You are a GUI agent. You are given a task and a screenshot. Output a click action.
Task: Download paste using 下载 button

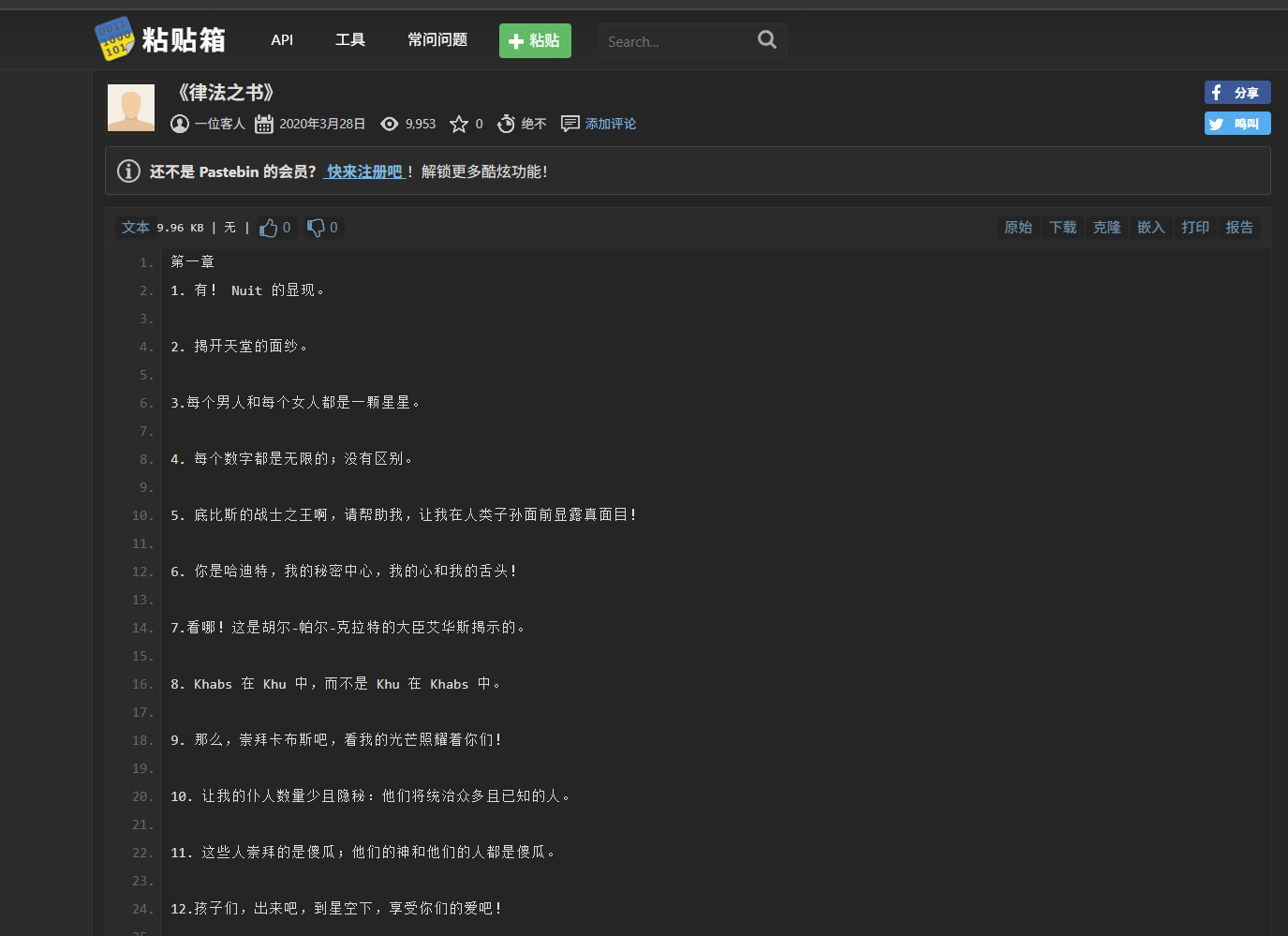pos(1062,228)
